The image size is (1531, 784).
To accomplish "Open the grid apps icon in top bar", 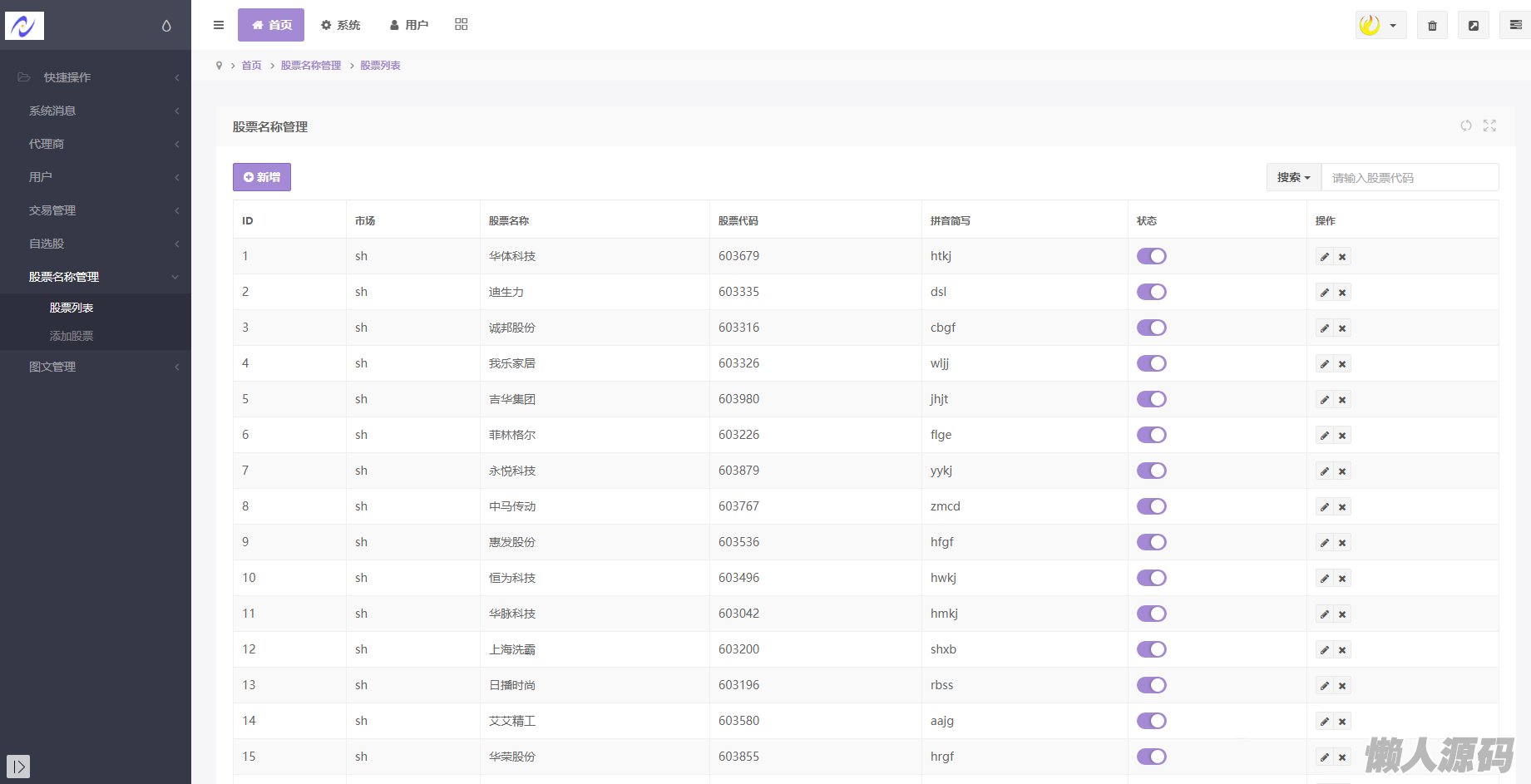I will [x=462, y=25].
